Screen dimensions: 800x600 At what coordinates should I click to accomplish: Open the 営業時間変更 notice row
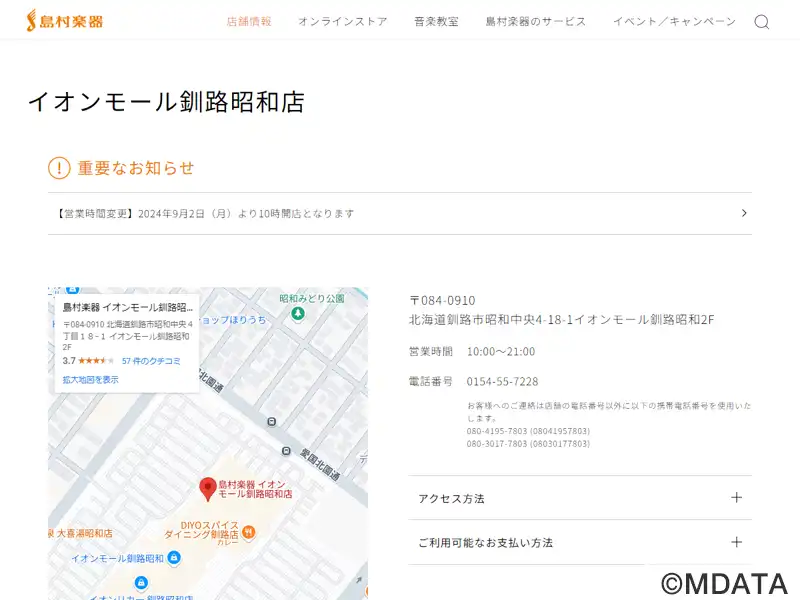pyautogui.click(x=400, y=213)
